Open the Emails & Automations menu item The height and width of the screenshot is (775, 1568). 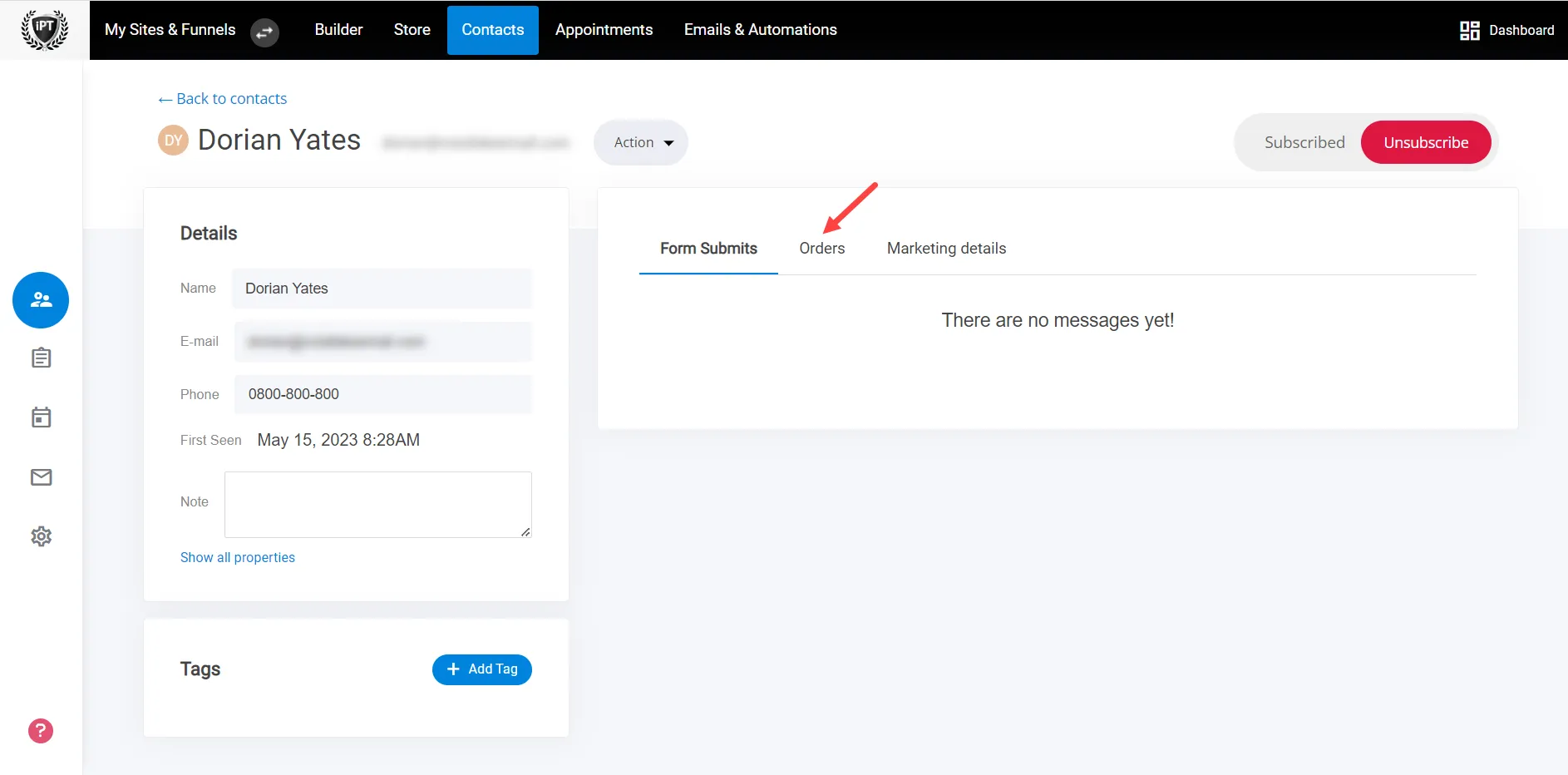(759, 29)
